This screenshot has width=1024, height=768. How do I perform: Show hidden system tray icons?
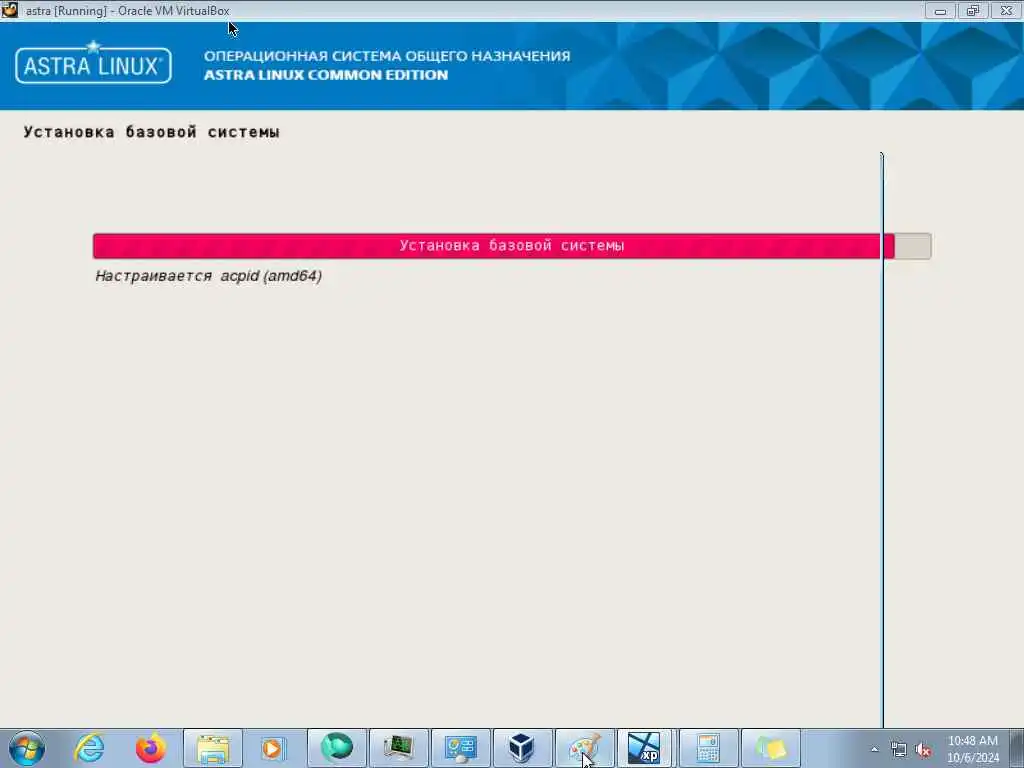(874, 750)
